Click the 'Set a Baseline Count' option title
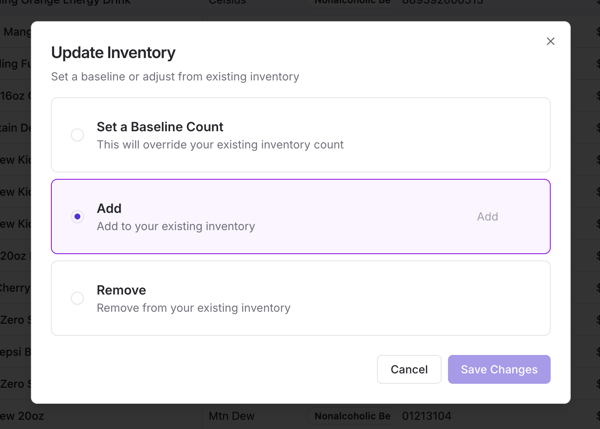This screenshot has height=429, width=600. tap(160, 127)
